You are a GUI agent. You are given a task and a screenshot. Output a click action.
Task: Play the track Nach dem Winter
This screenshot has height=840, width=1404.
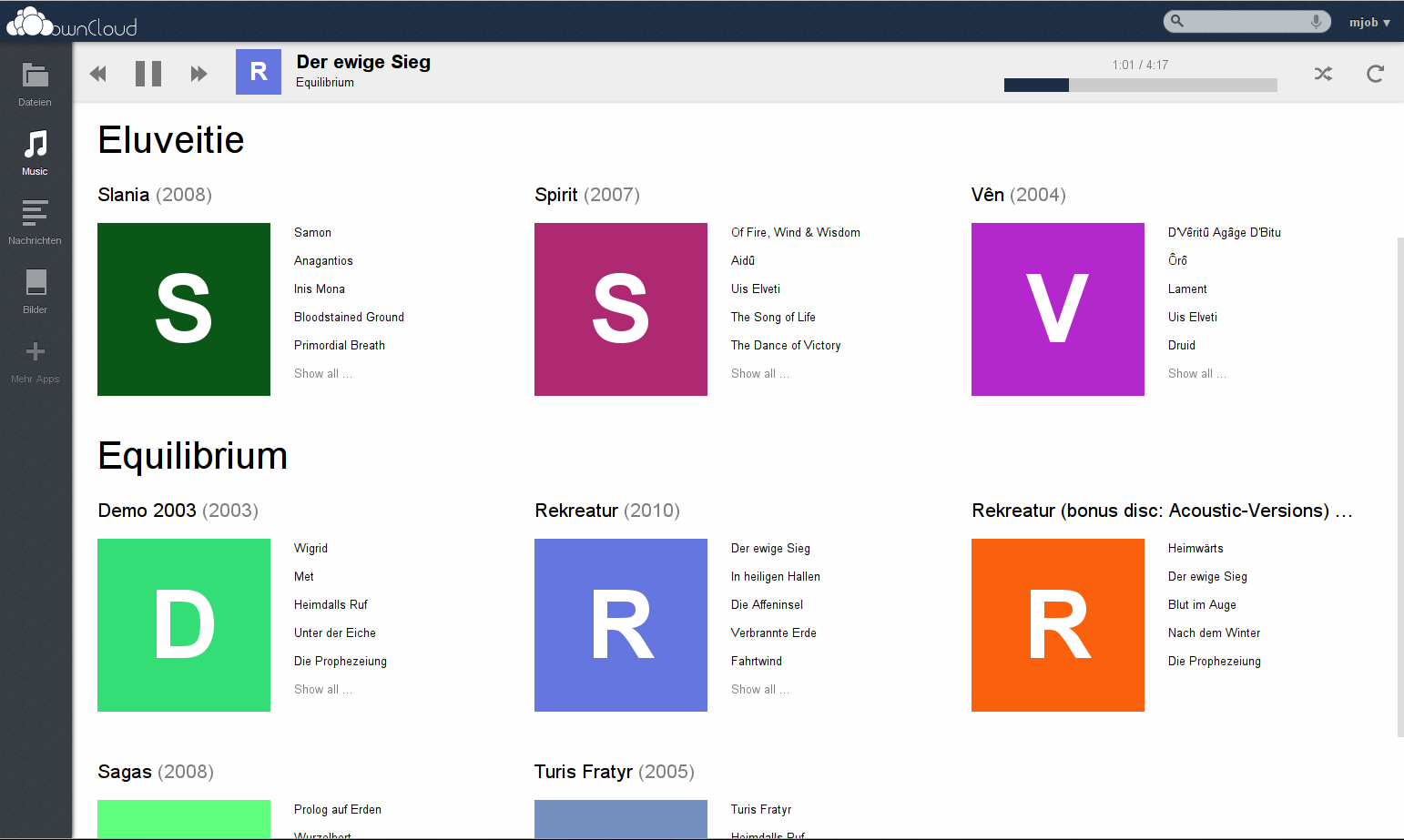[x=1215, y=633]
